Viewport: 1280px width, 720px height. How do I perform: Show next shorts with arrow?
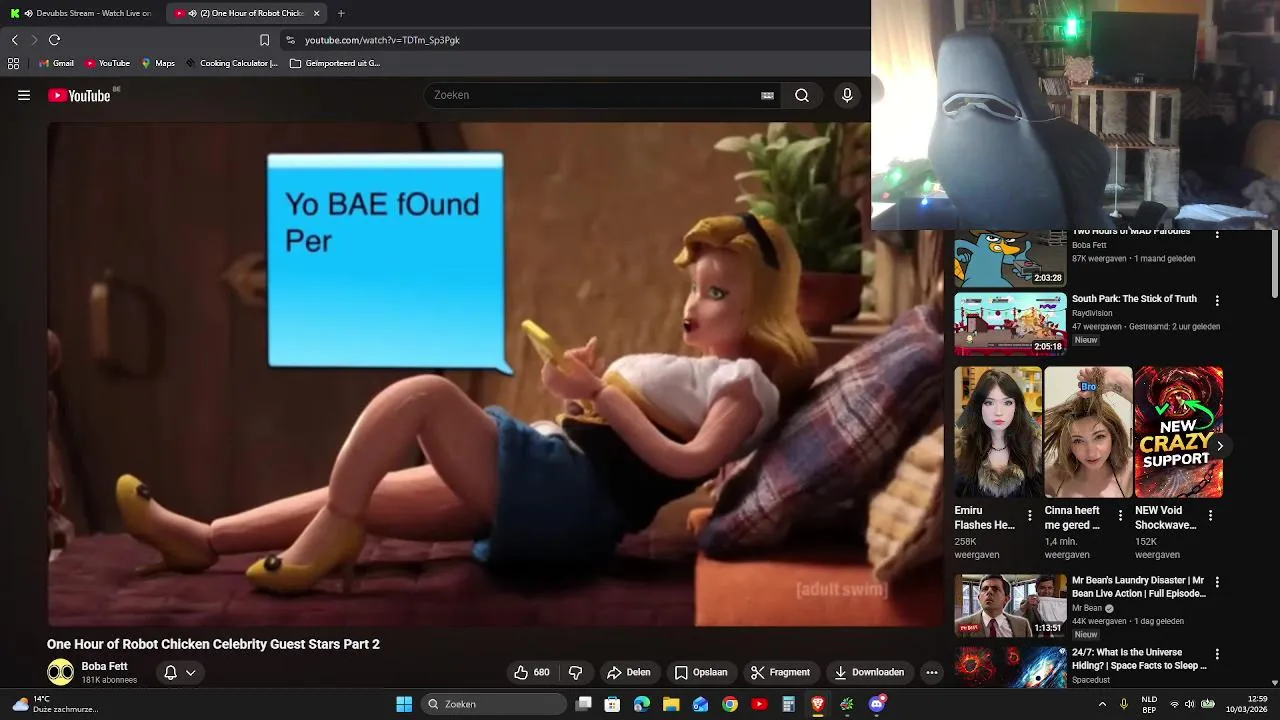[x=1219, y=446]
